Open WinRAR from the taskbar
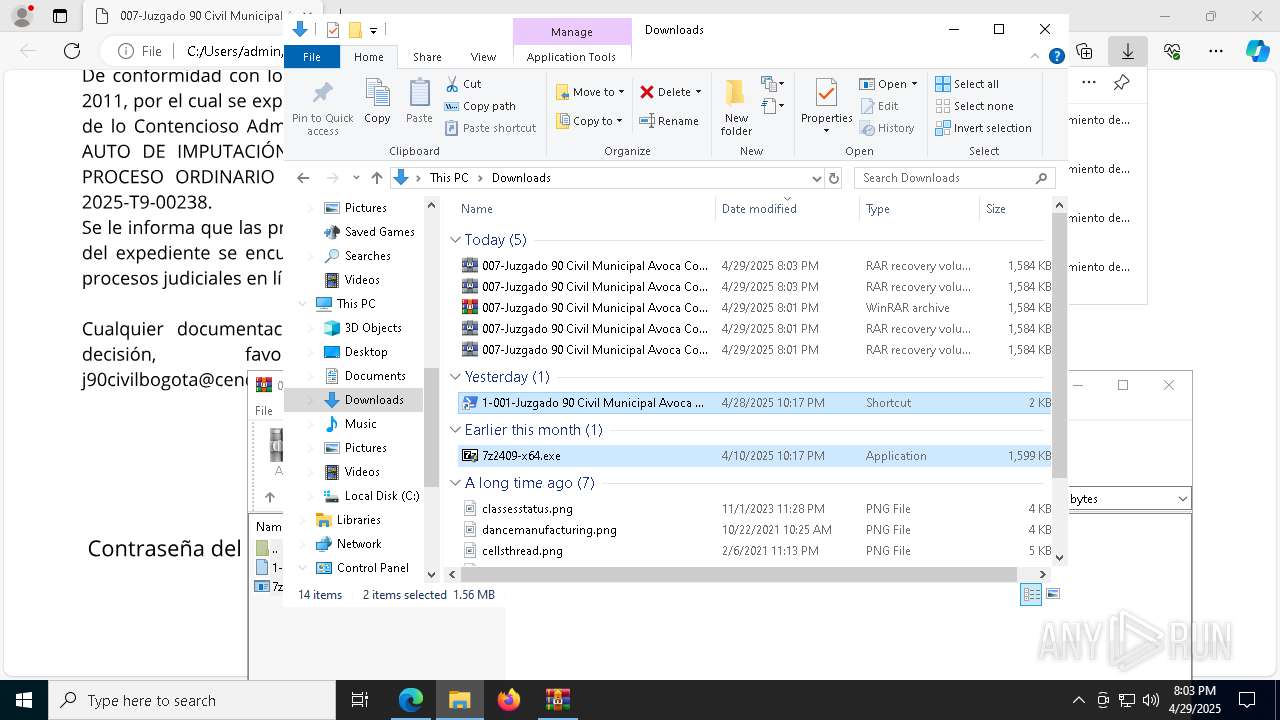The height and width of the screenshot is (720, 1280). point(558,700)
